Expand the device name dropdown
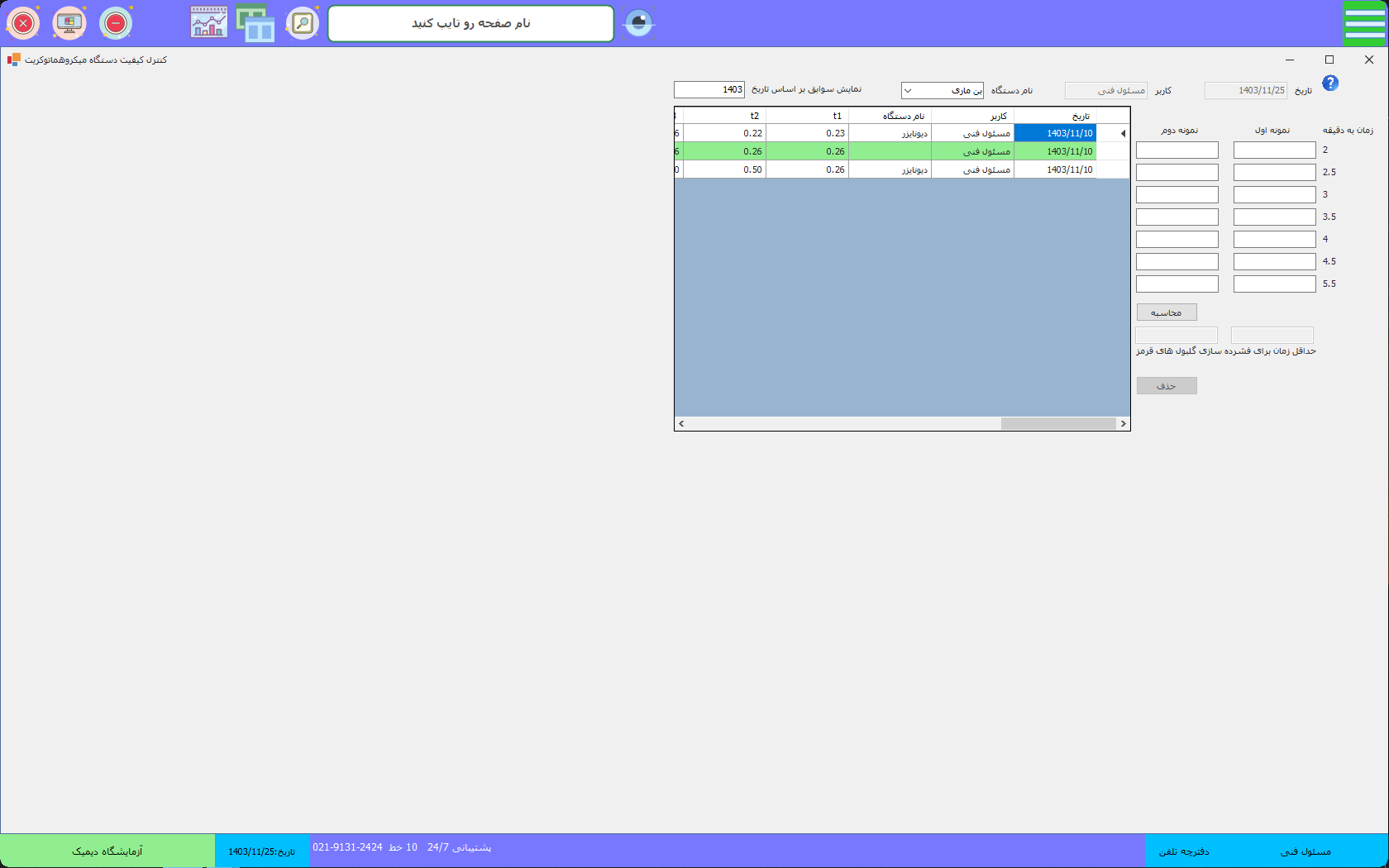Image resolution: width=1389 pixels, height=868 pixels. coord(908,91)
